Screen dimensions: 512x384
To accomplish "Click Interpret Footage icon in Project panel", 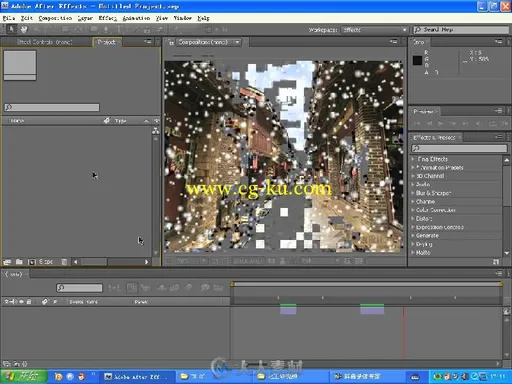I will click(7, 262).
